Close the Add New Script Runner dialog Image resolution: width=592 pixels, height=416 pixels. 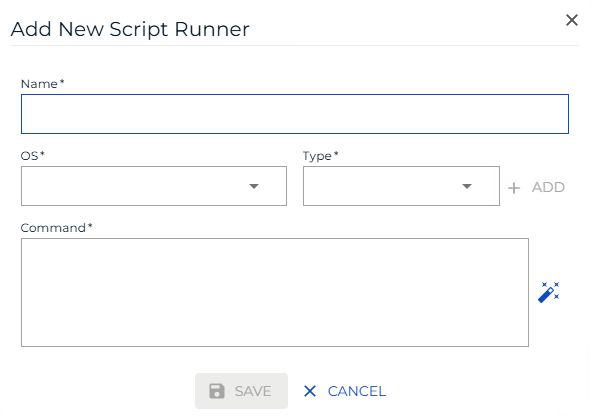coord(572,20)
